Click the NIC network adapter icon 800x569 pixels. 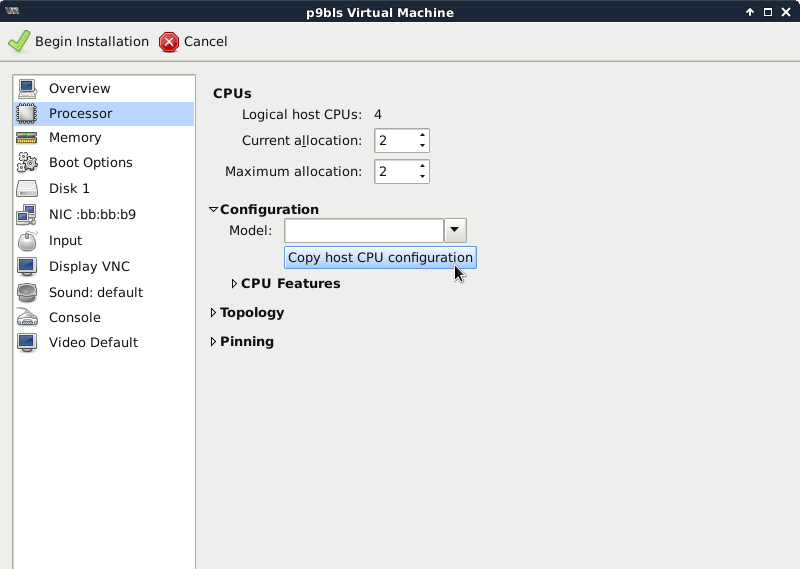27,215
